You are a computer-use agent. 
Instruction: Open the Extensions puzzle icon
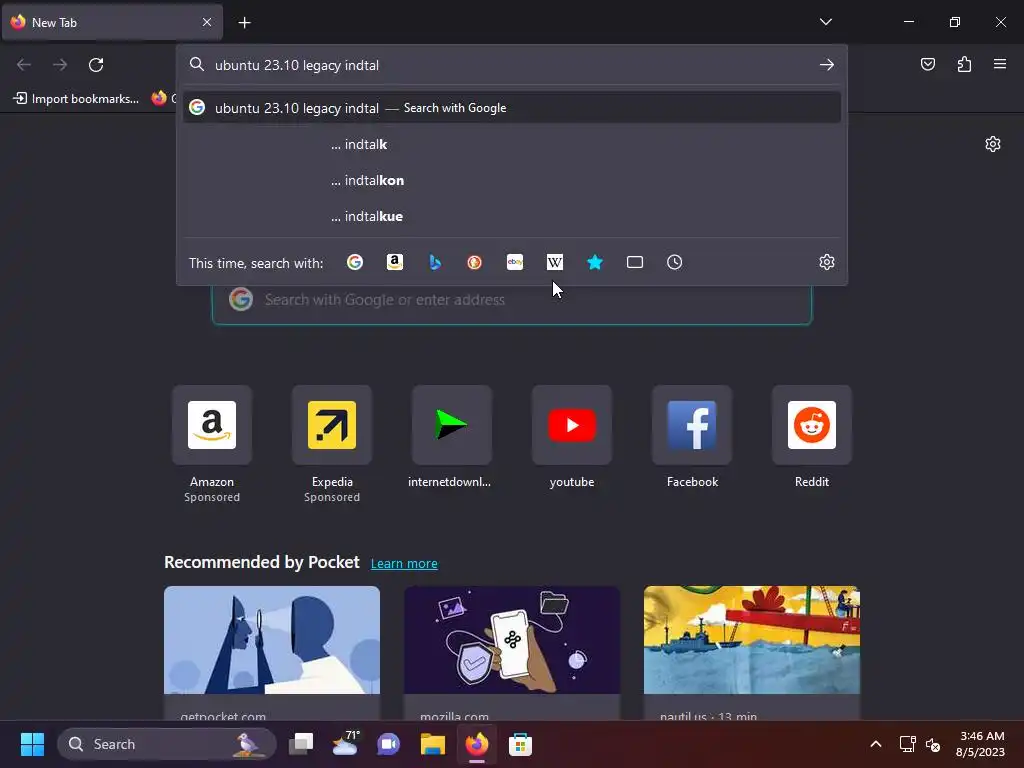964,64
